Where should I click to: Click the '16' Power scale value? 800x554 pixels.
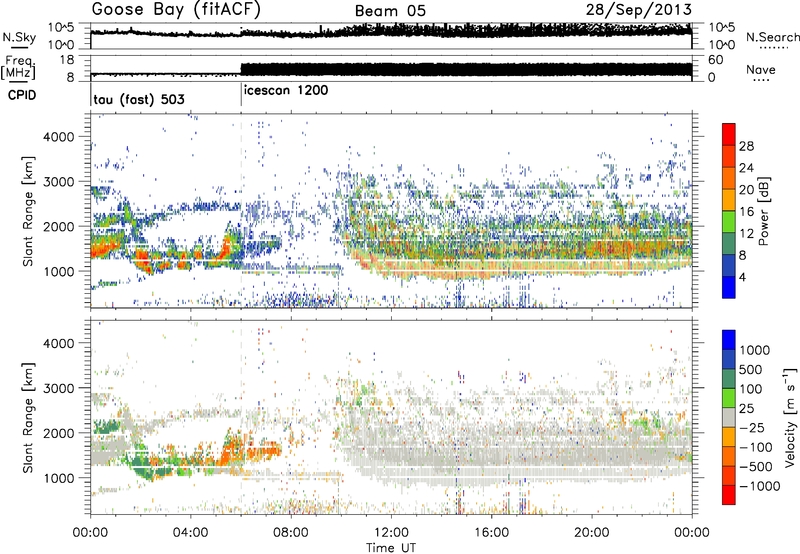[746, 212]
